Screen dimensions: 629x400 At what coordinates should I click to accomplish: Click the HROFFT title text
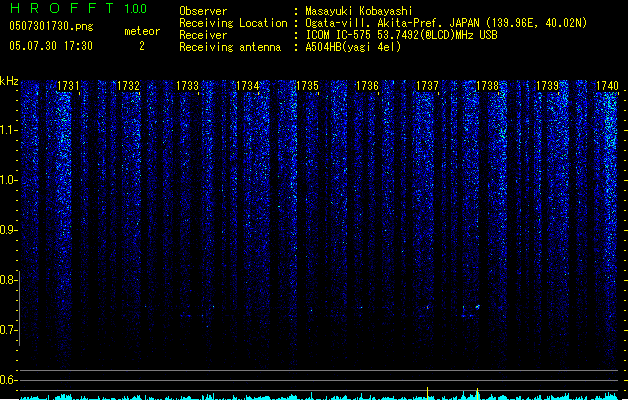(x=62, y=8)
